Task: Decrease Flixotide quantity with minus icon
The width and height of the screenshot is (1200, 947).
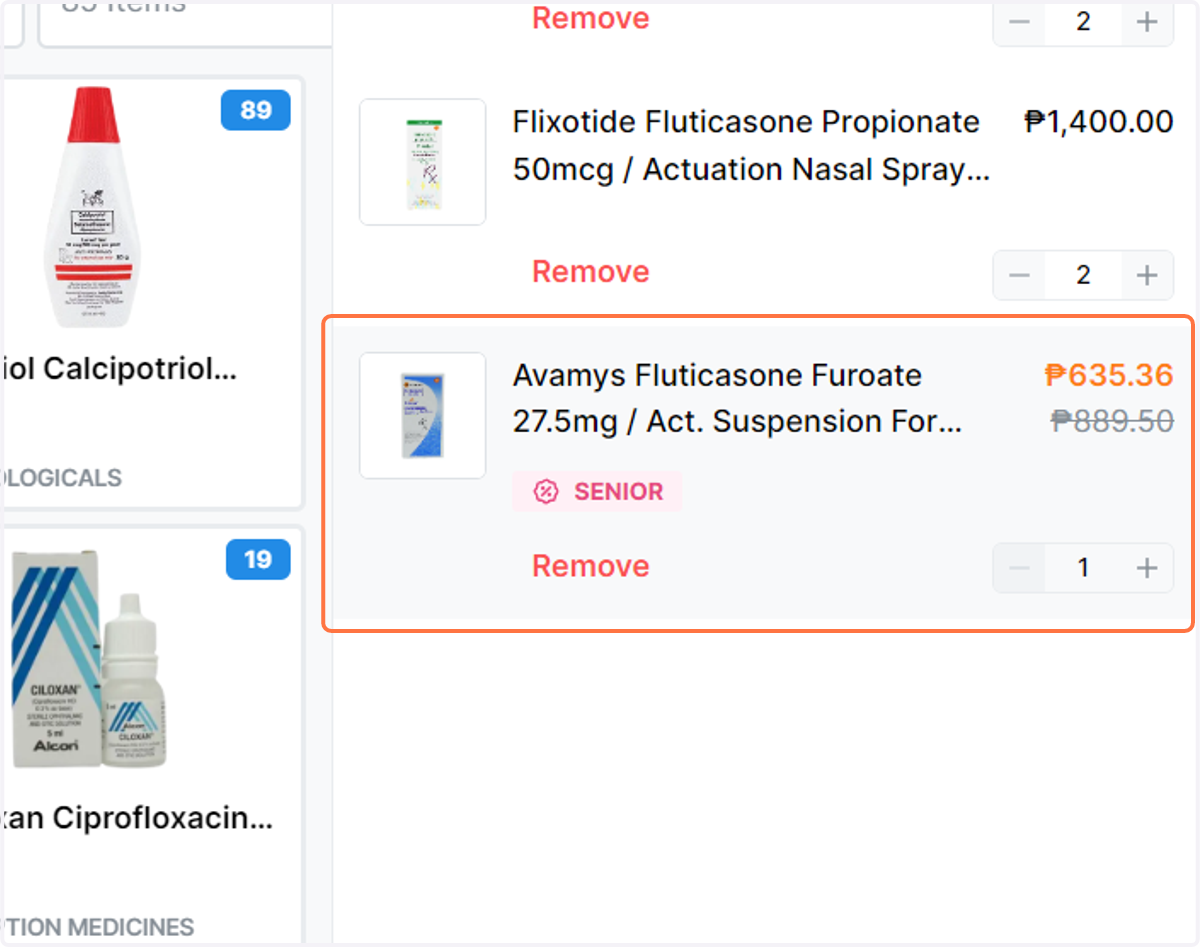Action: [x=1019, y=275]
